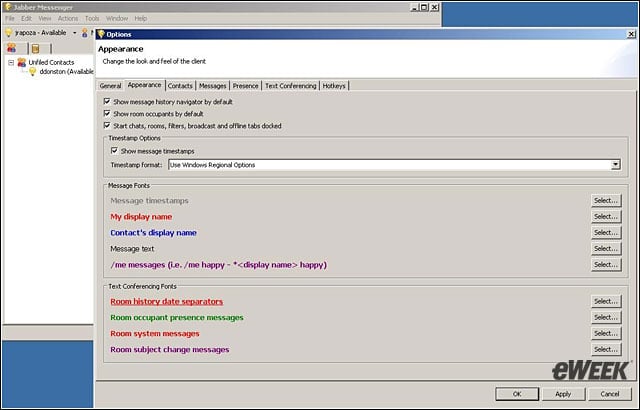Click the purple /me messages sample text
This screenshot has width=640, height=410.
click(218, 265)
